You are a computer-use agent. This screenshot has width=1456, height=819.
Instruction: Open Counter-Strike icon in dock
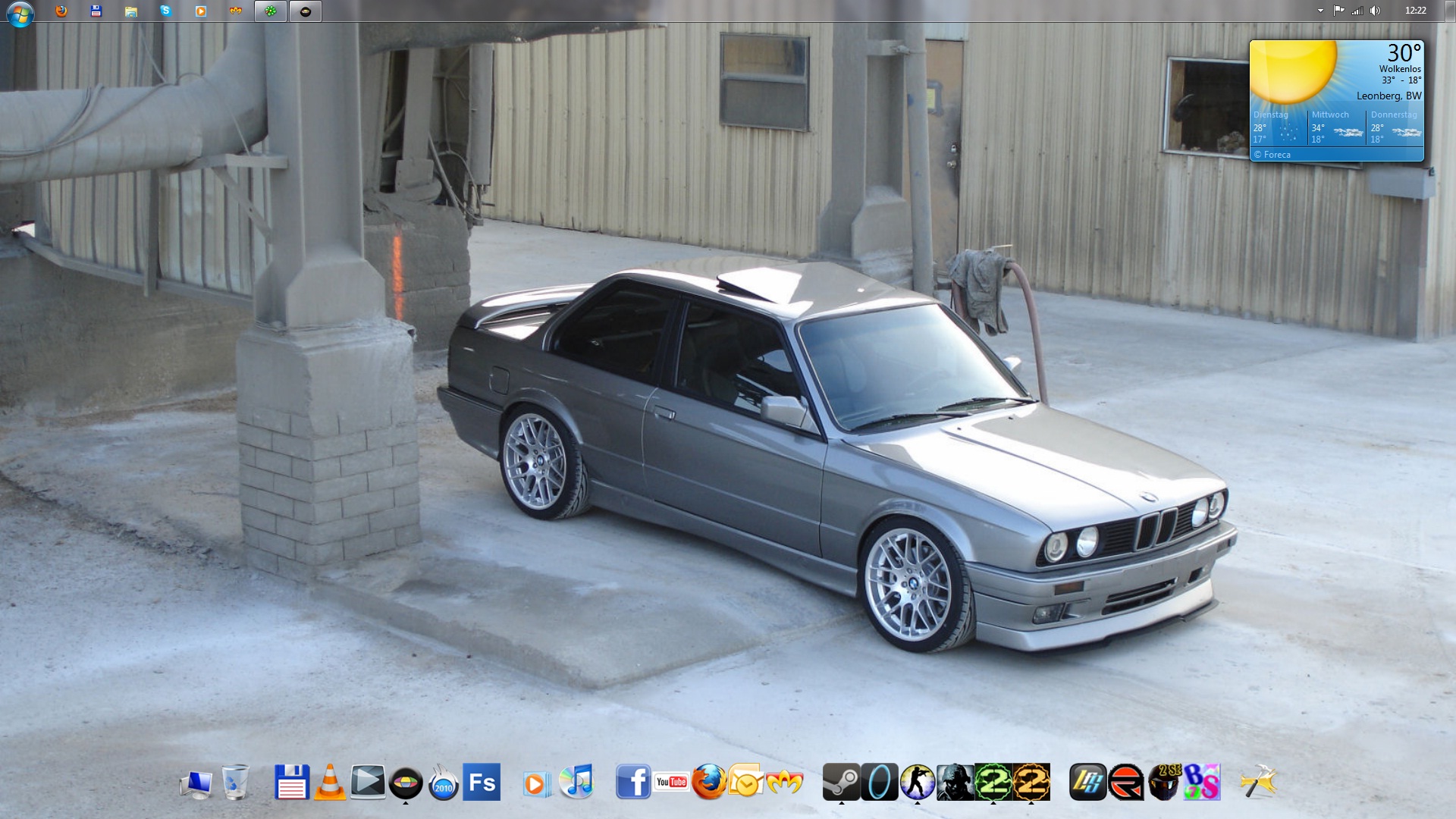click(x=917, y=782)
